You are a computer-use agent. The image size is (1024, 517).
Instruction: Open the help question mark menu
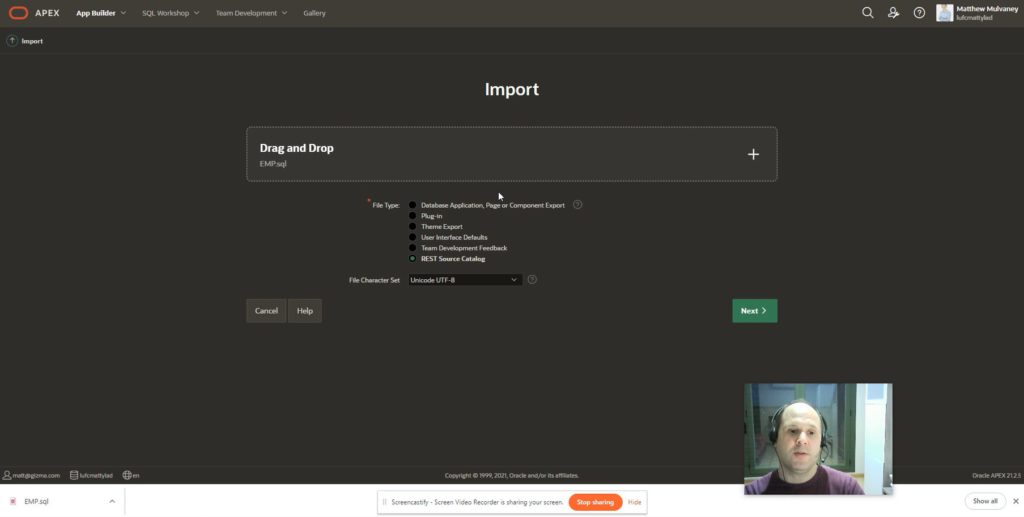pyautogui.click(x=919, y=12)
